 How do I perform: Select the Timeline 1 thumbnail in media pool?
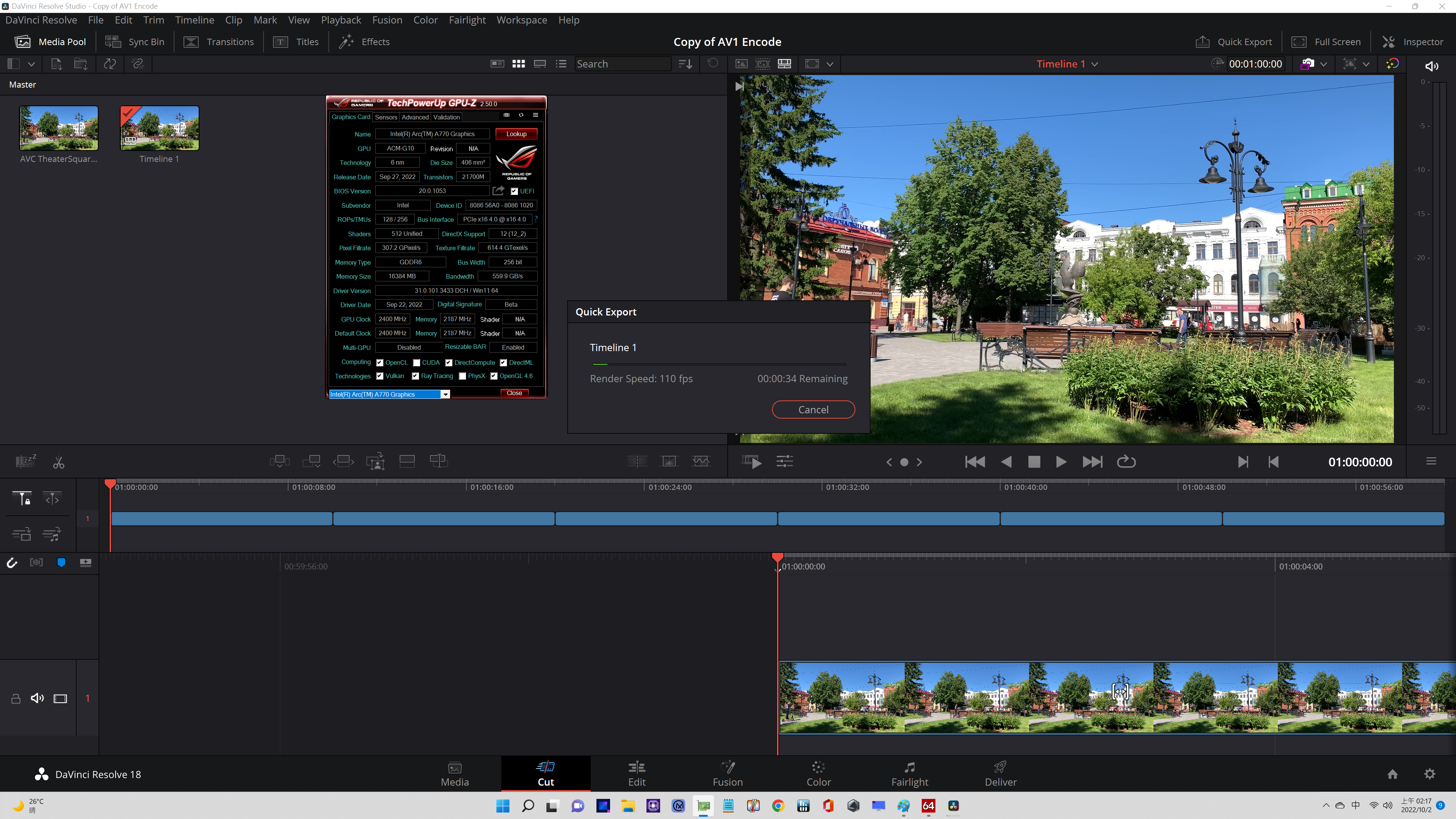159,128
